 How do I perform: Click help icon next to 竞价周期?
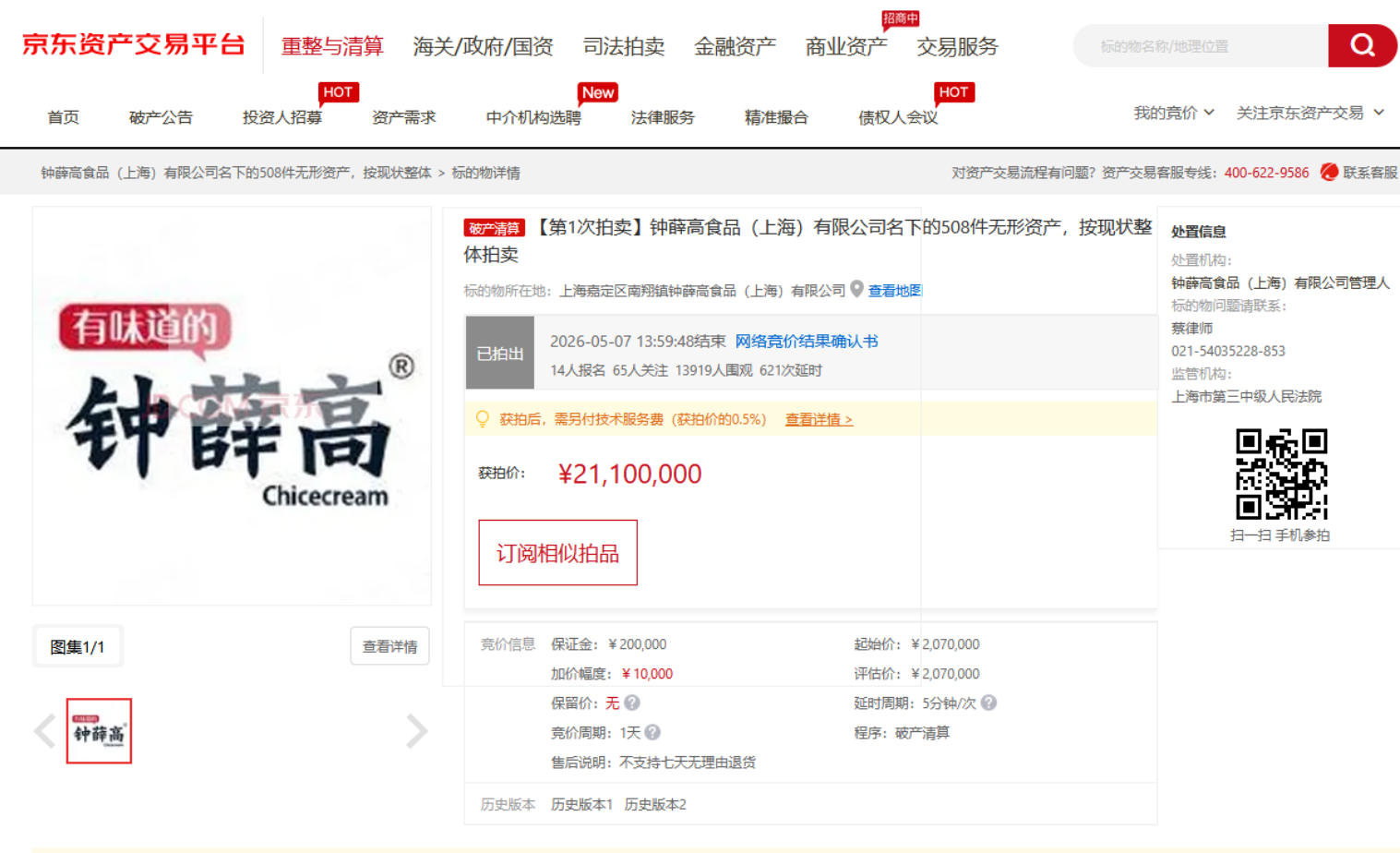[x=652, y=732]
